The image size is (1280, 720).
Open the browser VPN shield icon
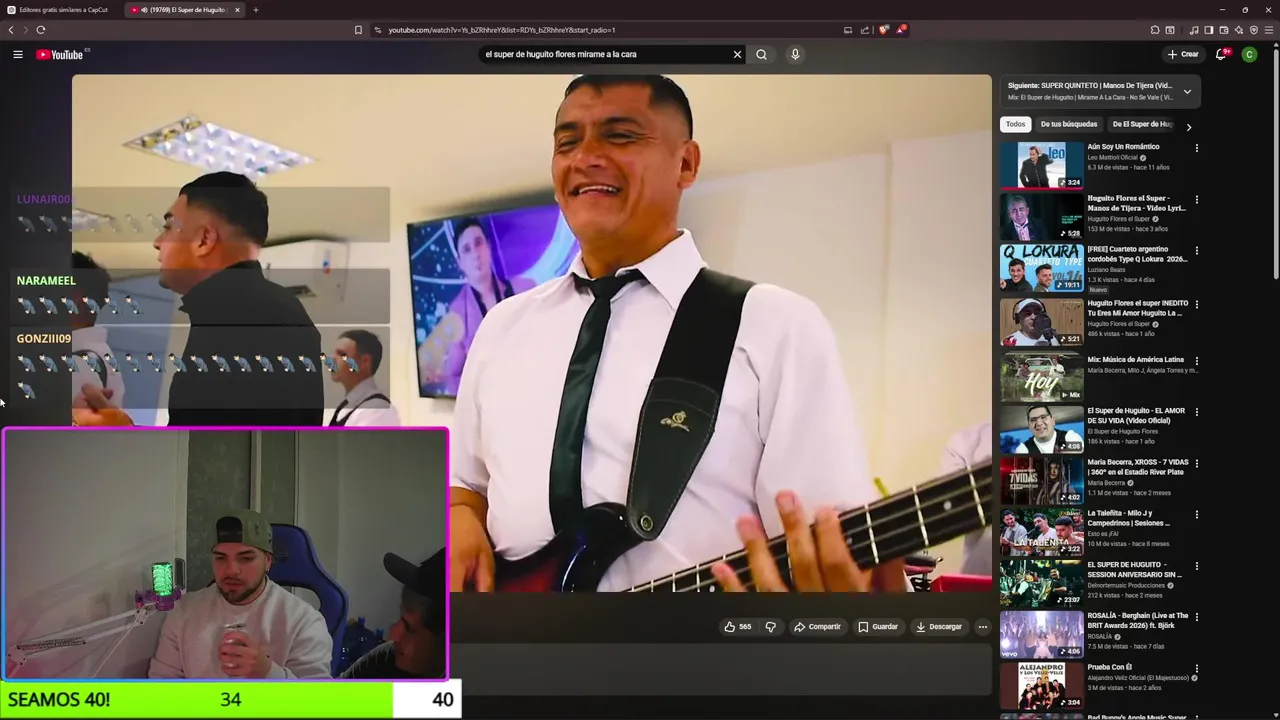pos(1254,30)
